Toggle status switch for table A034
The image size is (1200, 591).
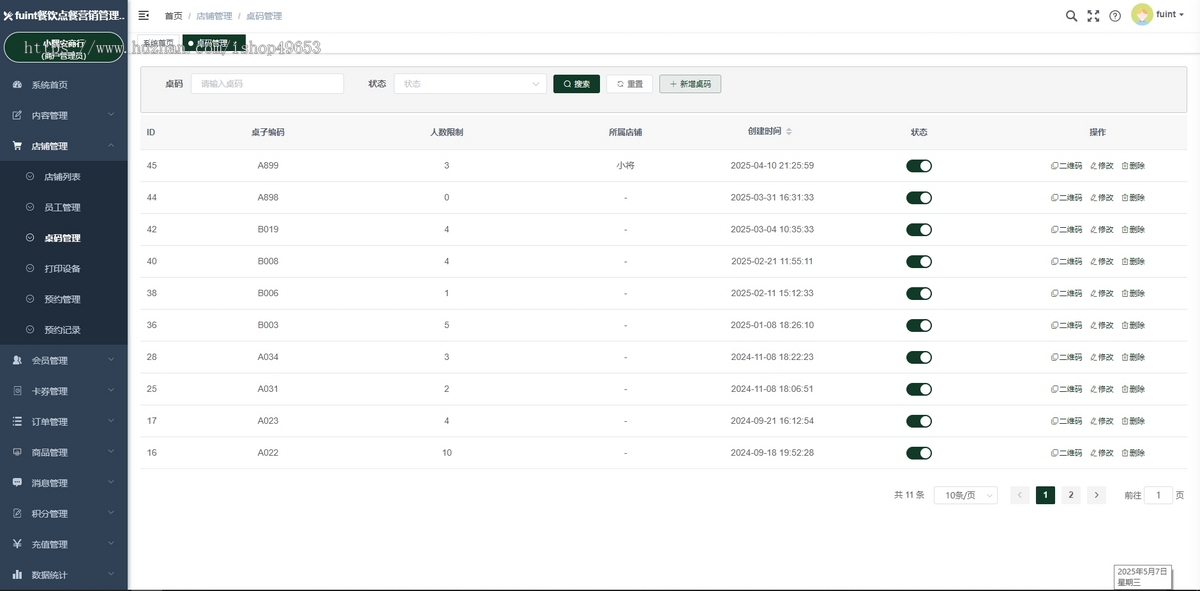pos(919,357)
